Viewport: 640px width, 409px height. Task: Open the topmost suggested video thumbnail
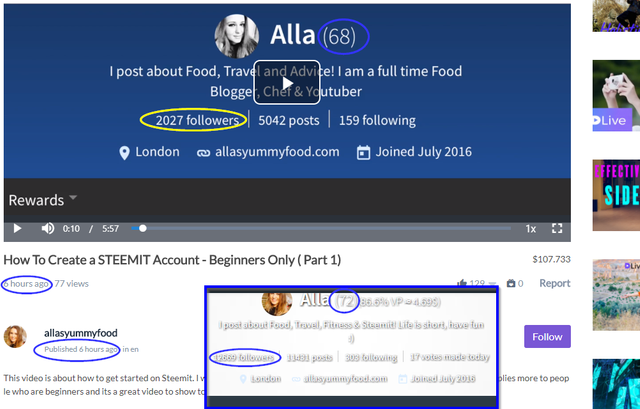tap(616, 16)
